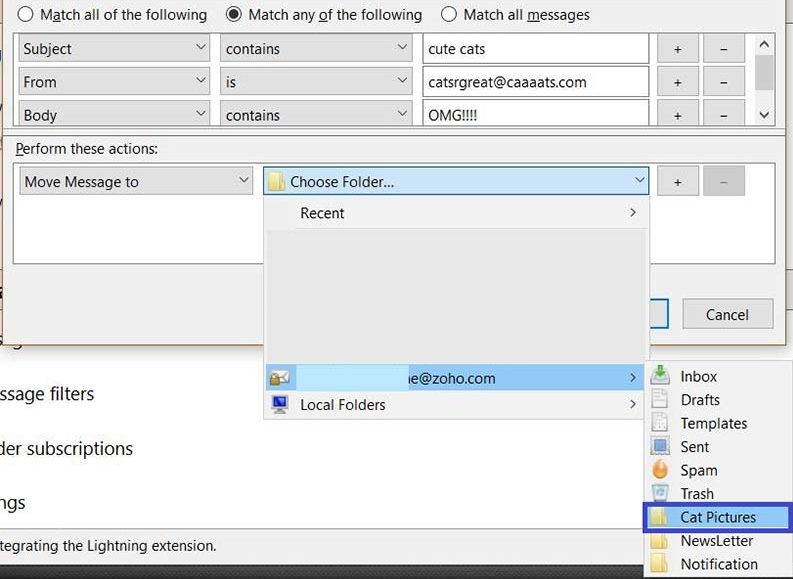Select Match any of the following
Viewport: 793px width, 579px height.
pos(233,15)
